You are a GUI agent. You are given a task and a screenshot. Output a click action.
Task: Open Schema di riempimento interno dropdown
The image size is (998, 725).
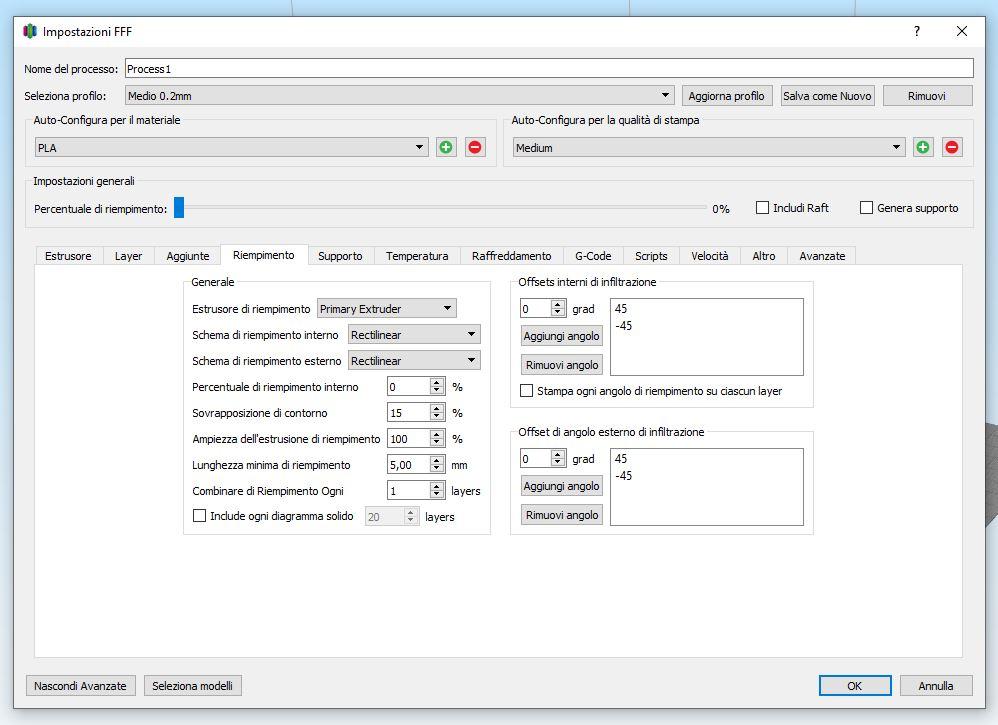[413, 334]
